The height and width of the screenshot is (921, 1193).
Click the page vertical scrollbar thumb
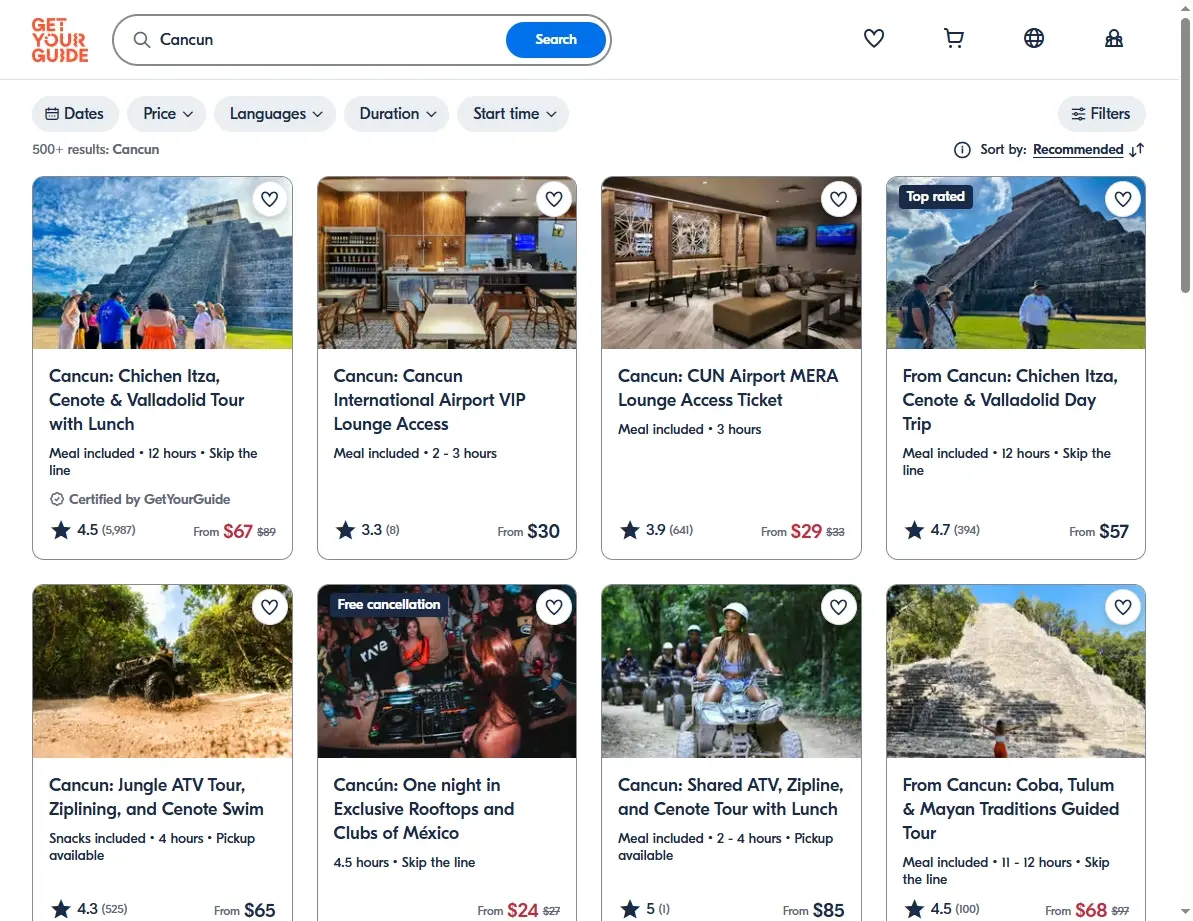[1185, 156]
